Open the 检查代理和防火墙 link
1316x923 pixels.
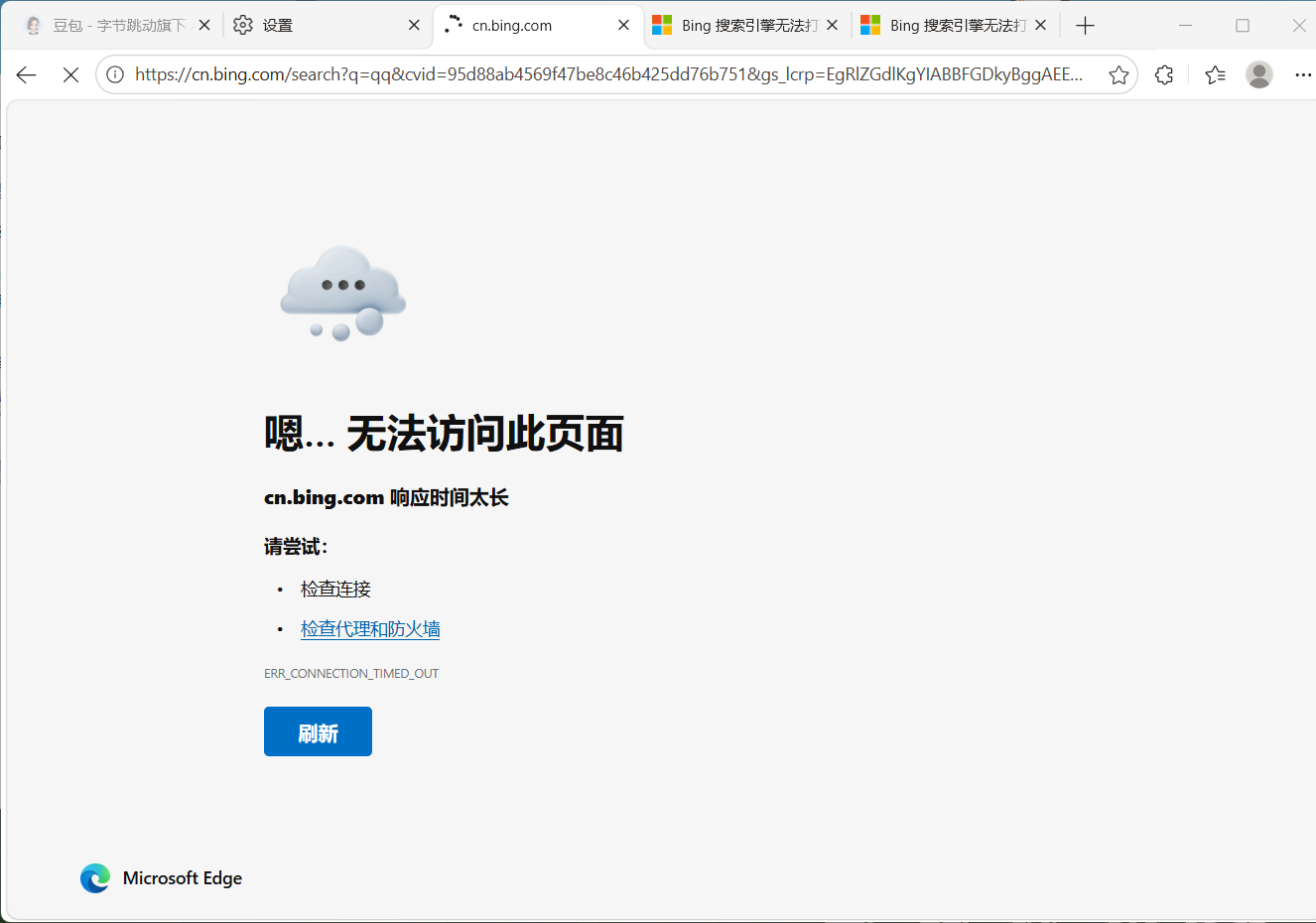tap(370, 629)
